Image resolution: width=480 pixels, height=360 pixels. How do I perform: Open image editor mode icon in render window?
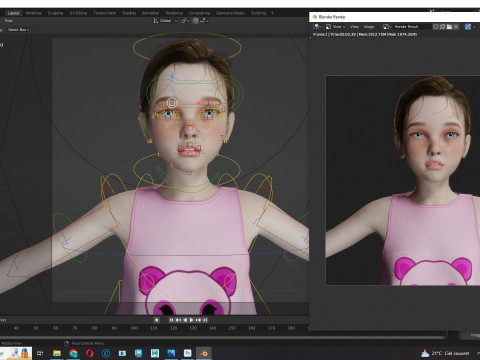pos(328,27)
